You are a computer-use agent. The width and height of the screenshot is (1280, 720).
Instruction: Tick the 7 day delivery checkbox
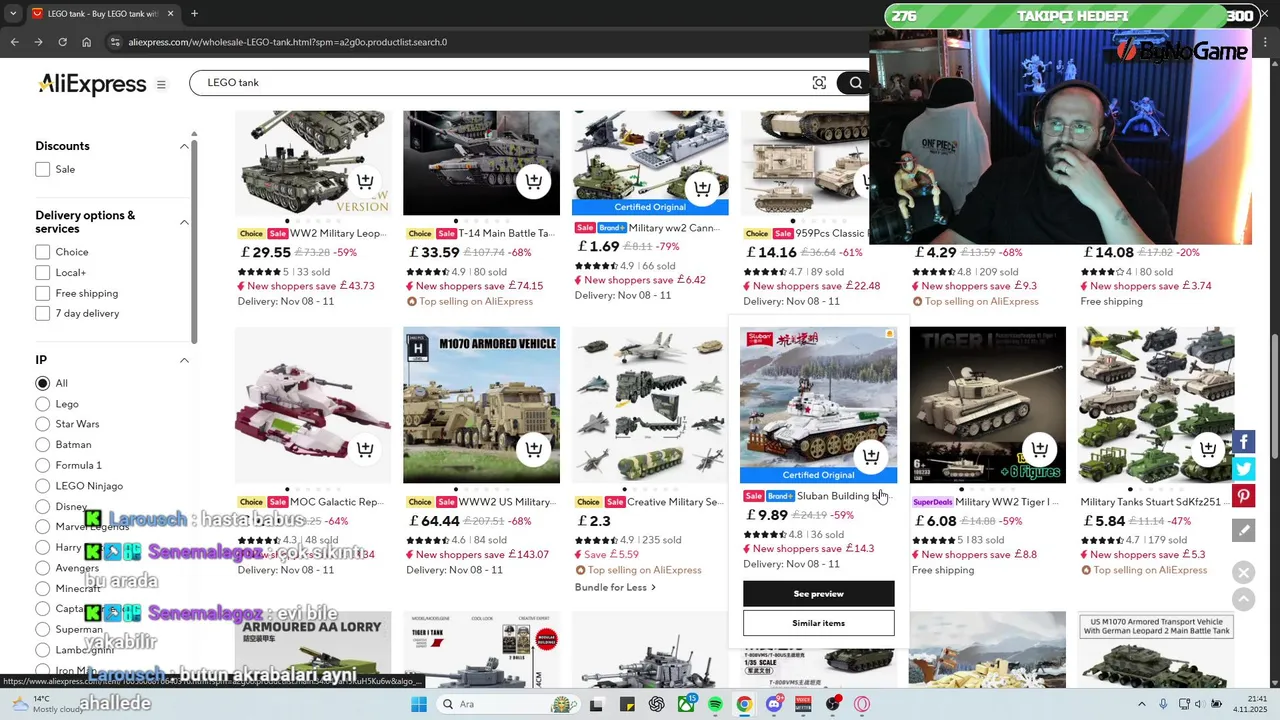tap(43, 314)
